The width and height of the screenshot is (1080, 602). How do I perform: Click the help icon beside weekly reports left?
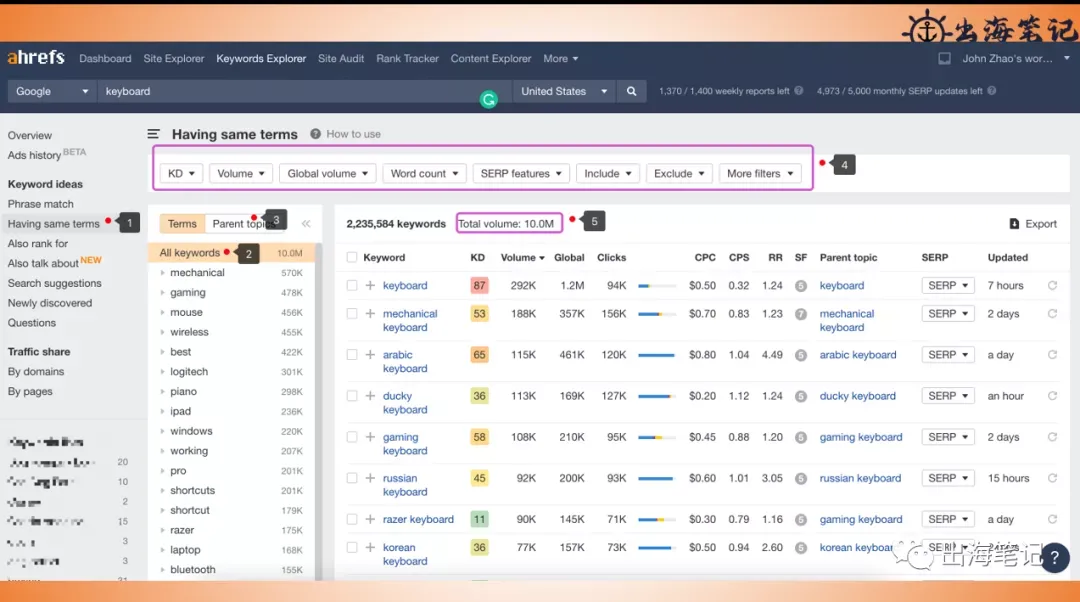coord(798,90)
